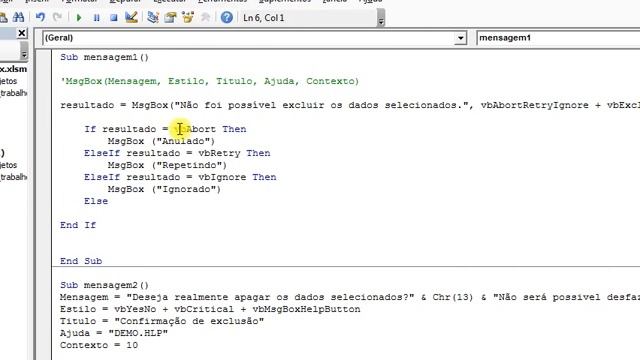Click the 'Estilo = vbYesNo + vbCritical' line
This screenshot has width=640, height=360.
coord(210,309)
